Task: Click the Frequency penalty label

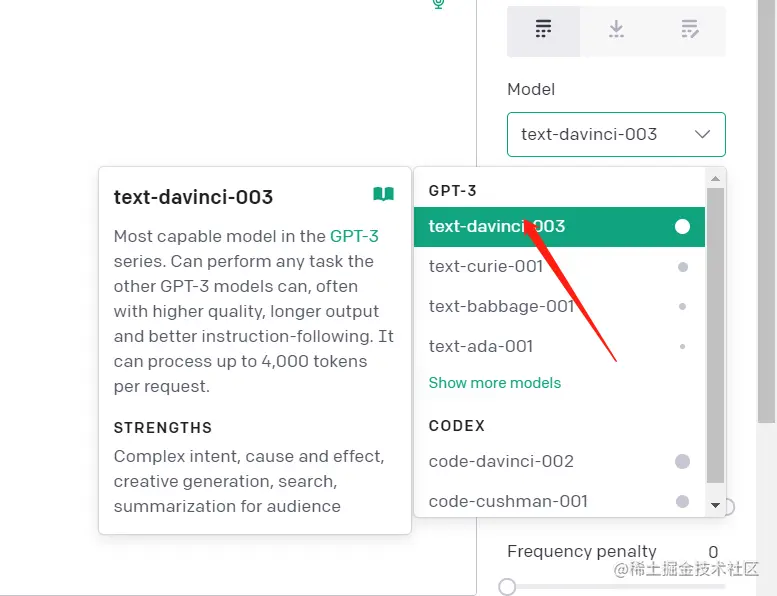Action: click(x=582, y=551)
